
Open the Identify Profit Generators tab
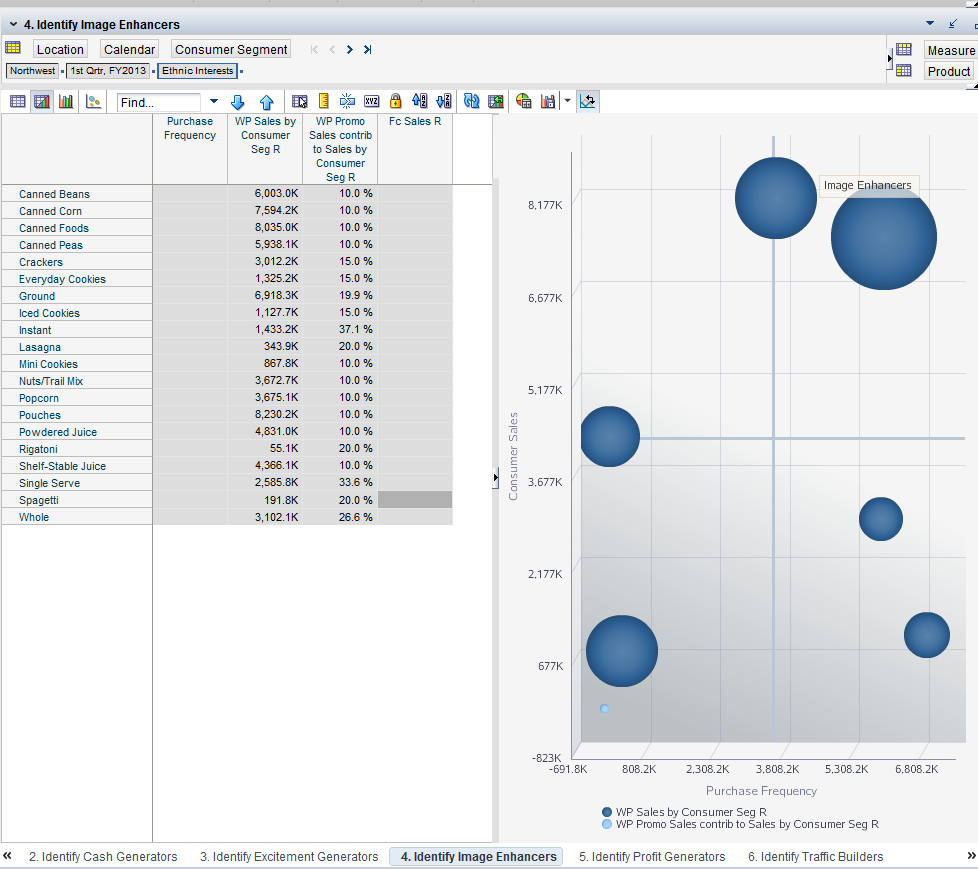[652, 856]
